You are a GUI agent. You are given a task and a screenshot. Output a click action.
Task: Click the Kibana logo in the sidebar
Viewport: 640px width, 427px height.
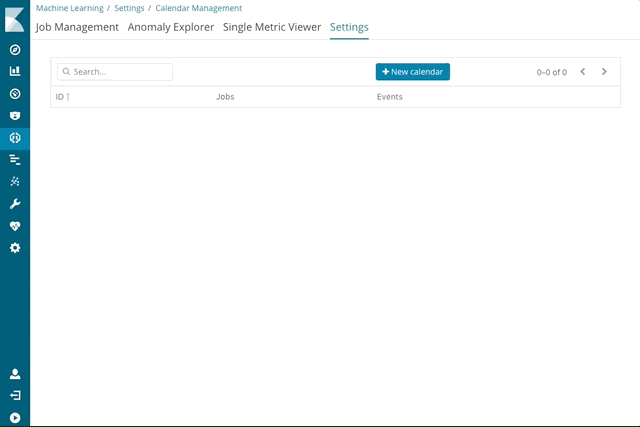pos(15,19)
